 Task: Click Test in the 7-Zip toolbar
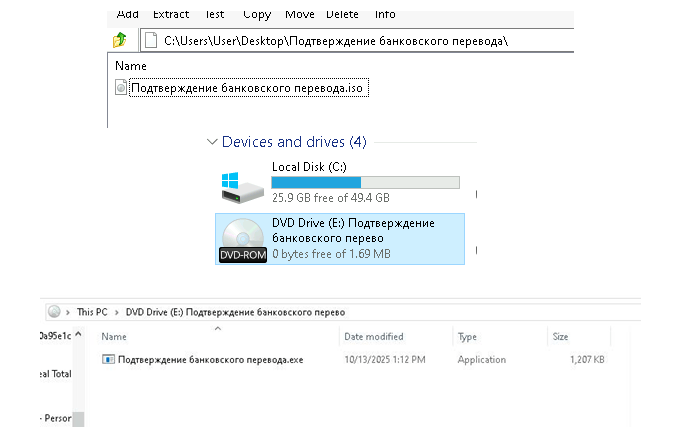click(214, 14)
